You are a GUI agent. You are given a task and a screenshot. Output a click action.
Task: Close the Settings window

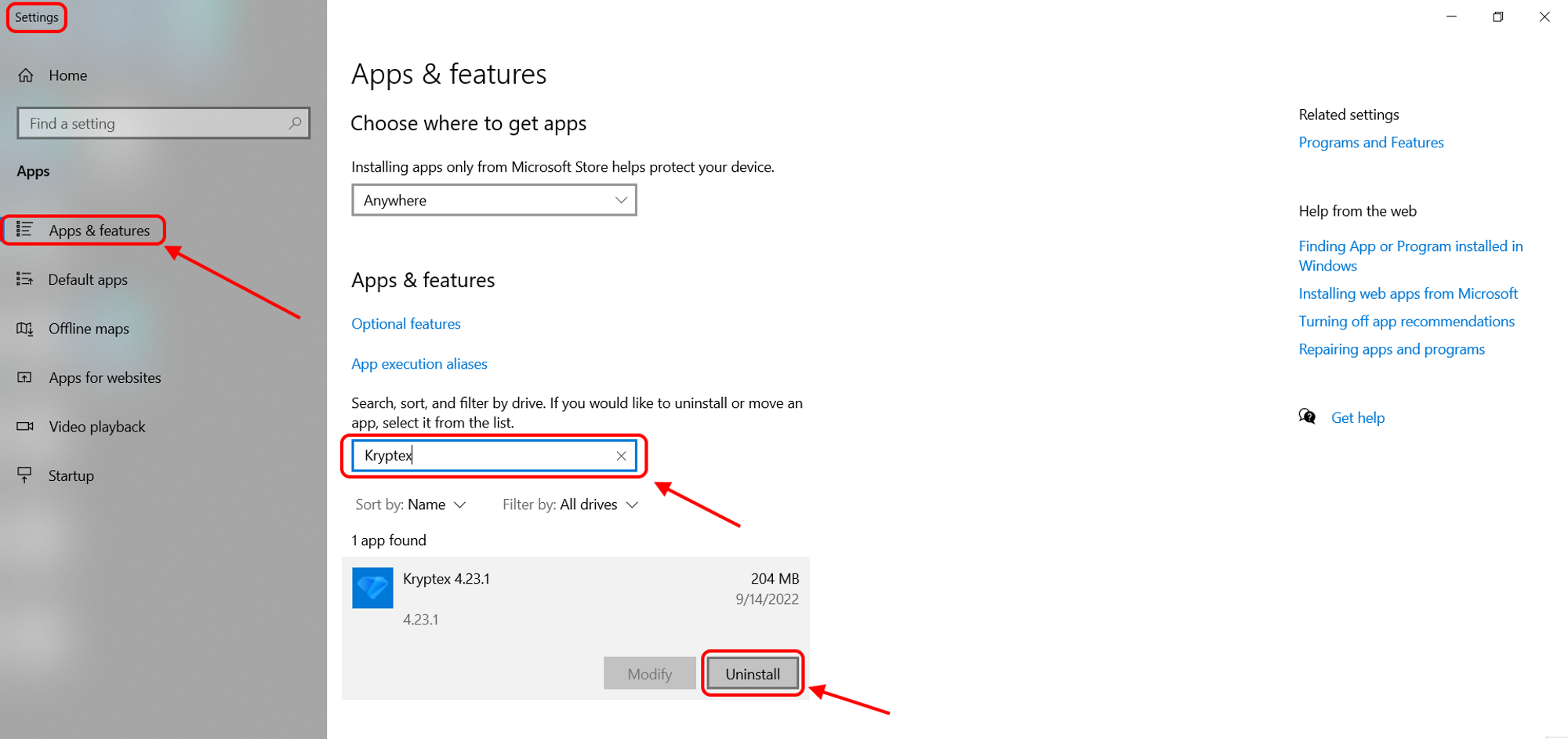coord(1544,16)
